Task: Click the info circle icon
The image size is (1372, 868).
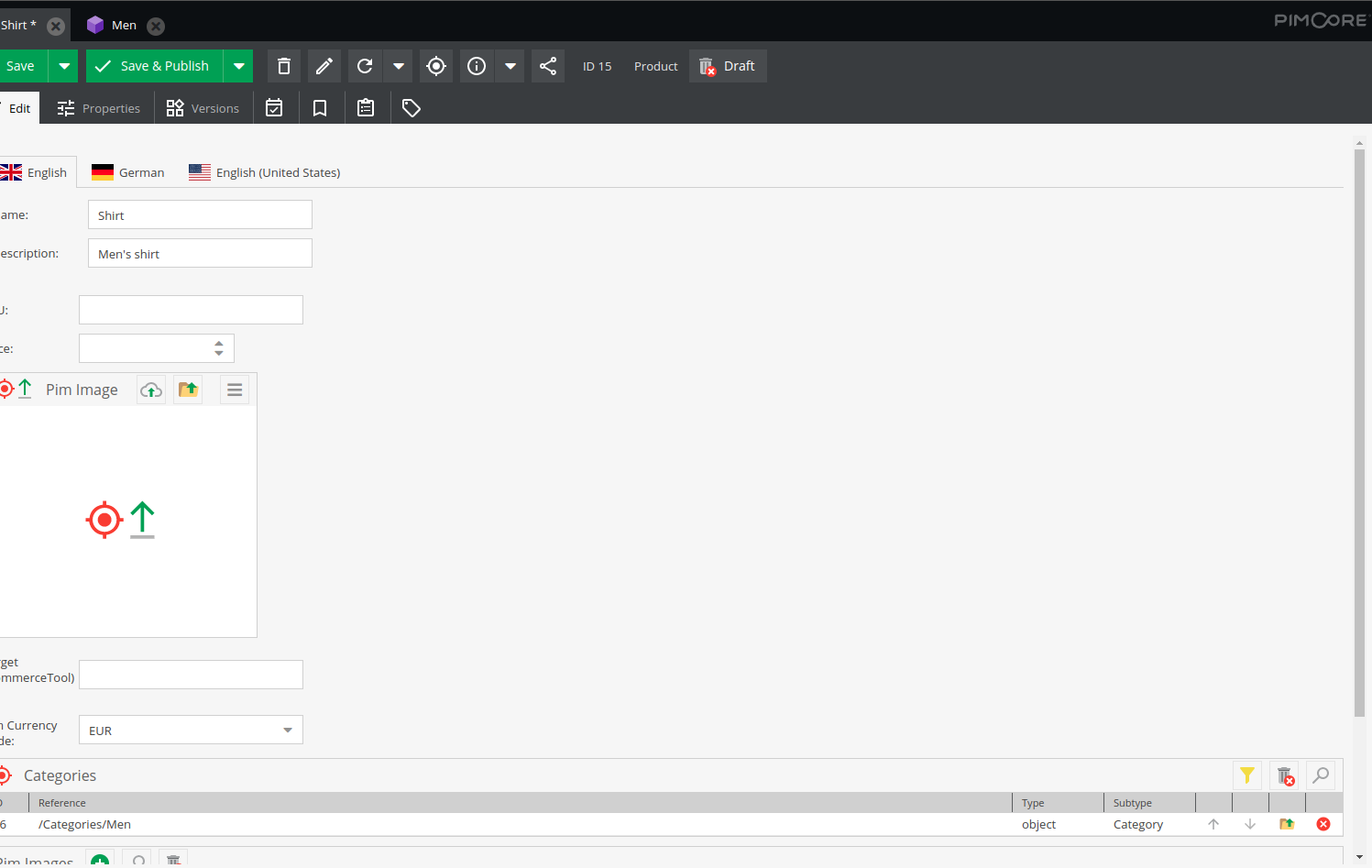Action: [x=477, y=66]
